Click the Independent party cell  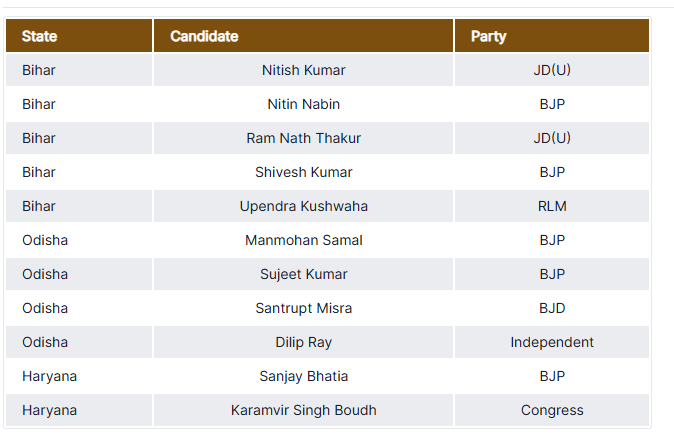coord(551,342)
